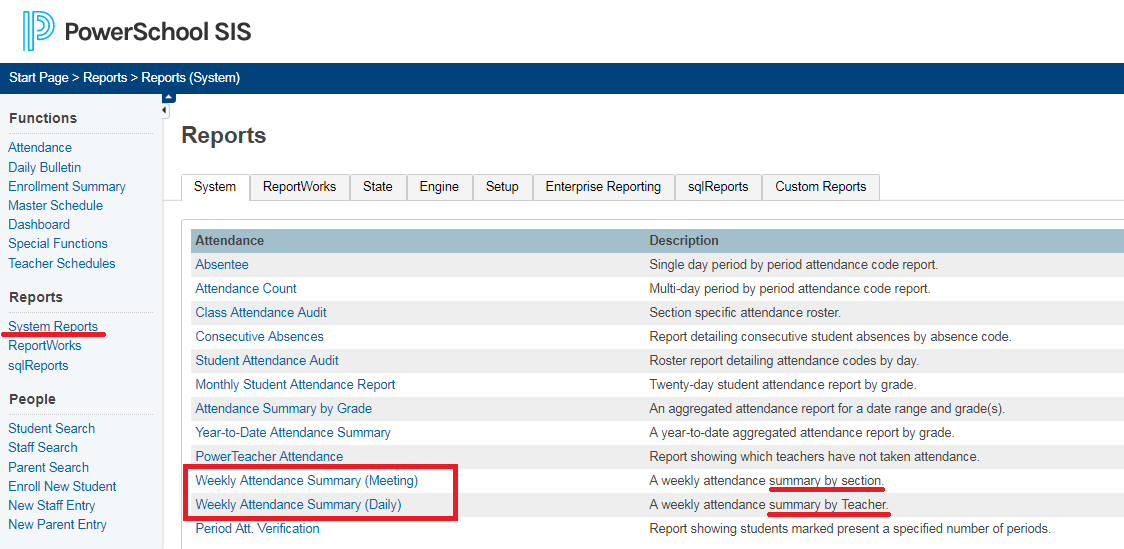Switch to the Setup tab

503,187
